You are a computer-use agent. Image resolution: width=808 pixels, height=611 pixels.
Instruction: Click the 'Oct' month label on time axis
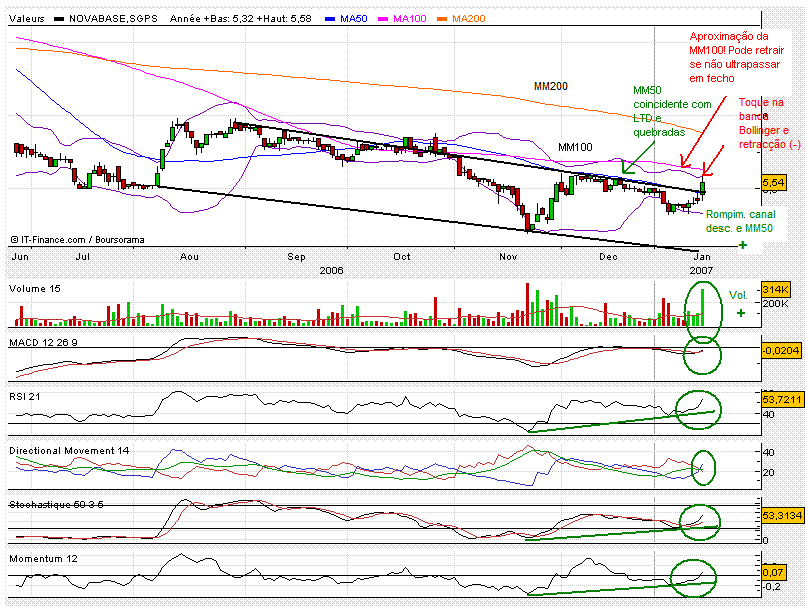(x=401, y=257)
